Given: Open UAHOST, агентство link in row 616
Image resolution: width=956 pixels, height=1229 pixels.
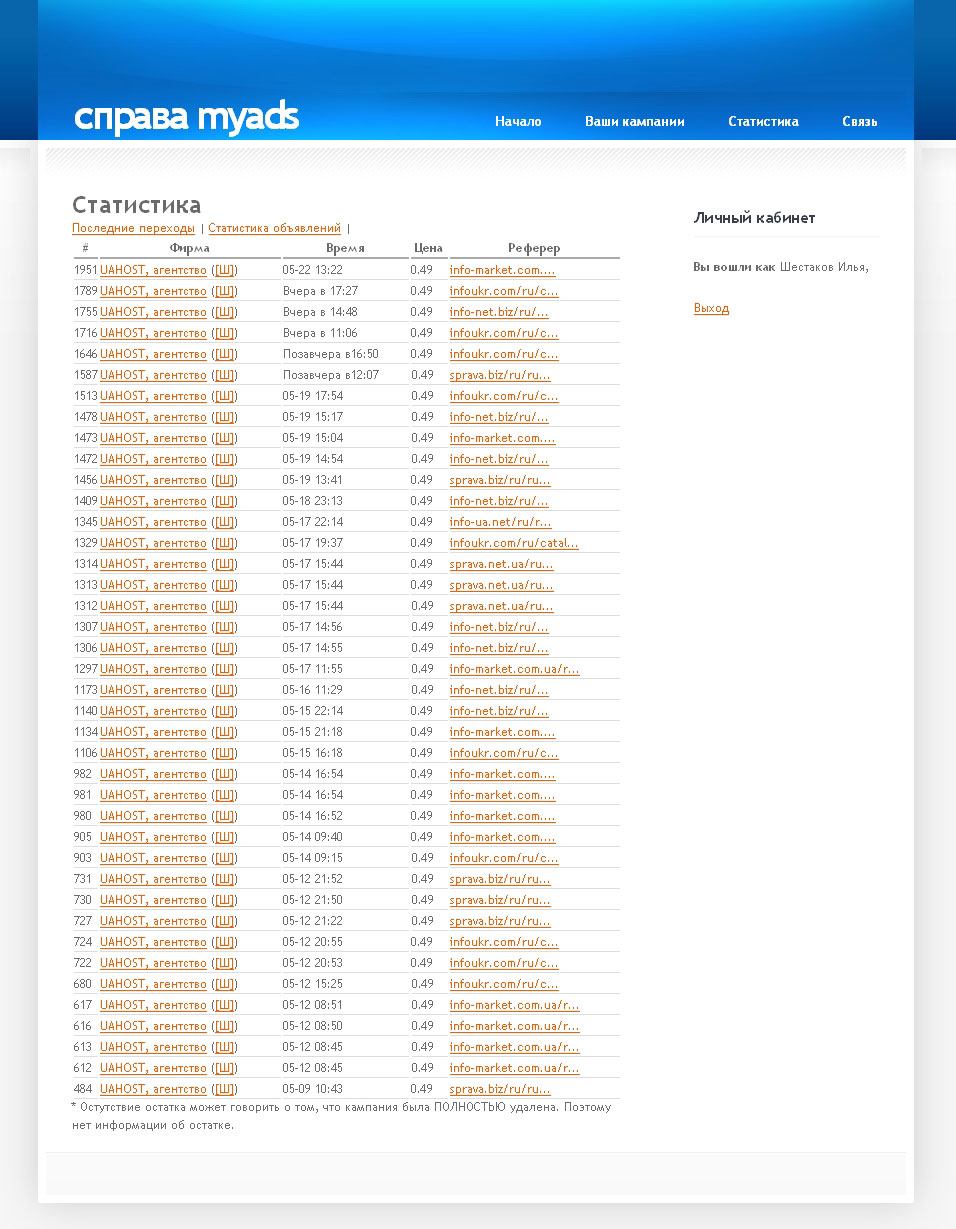Looking at the screenshot, I should coord(153,1026).
